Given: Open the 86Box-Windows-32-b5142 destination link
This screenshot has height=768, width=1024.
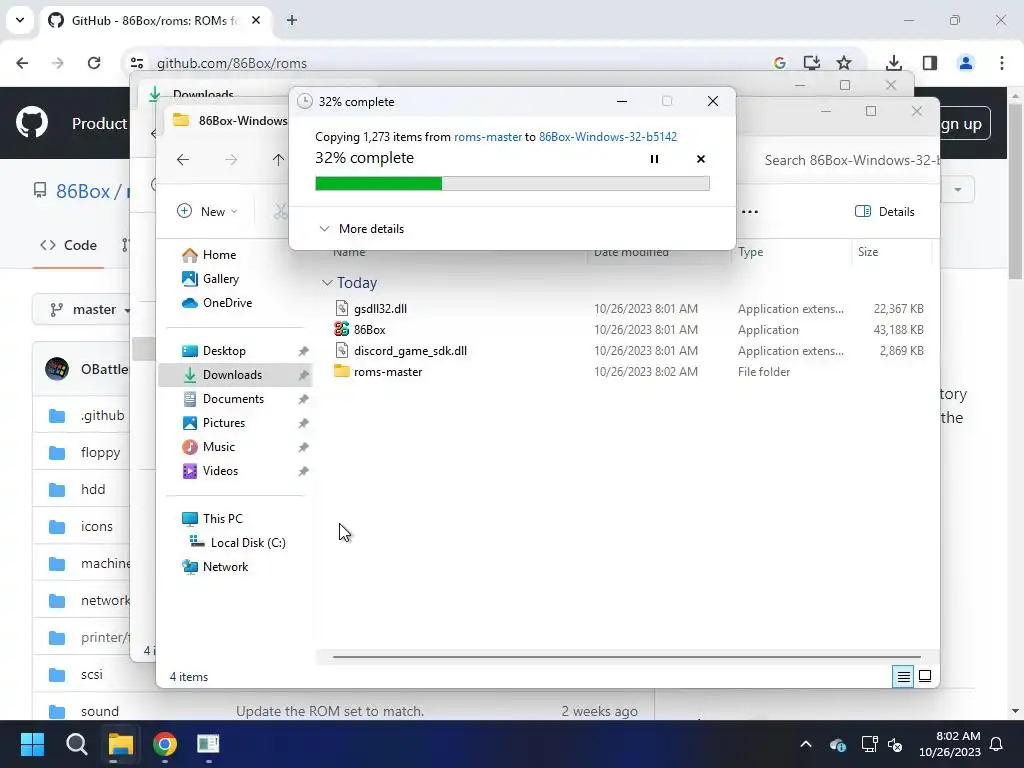Looking at the screenshot, I should [x=607, y=136].
